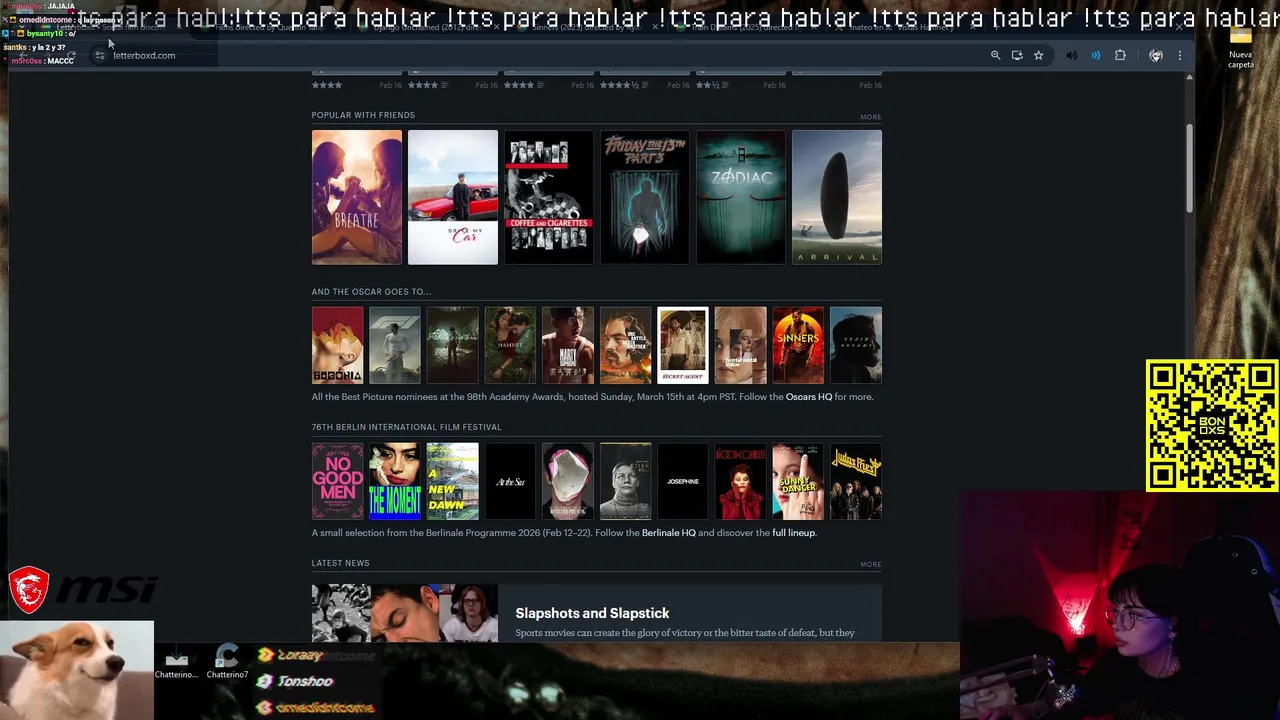
Task: Open the Josephine poster
Action: click(682, 481)
